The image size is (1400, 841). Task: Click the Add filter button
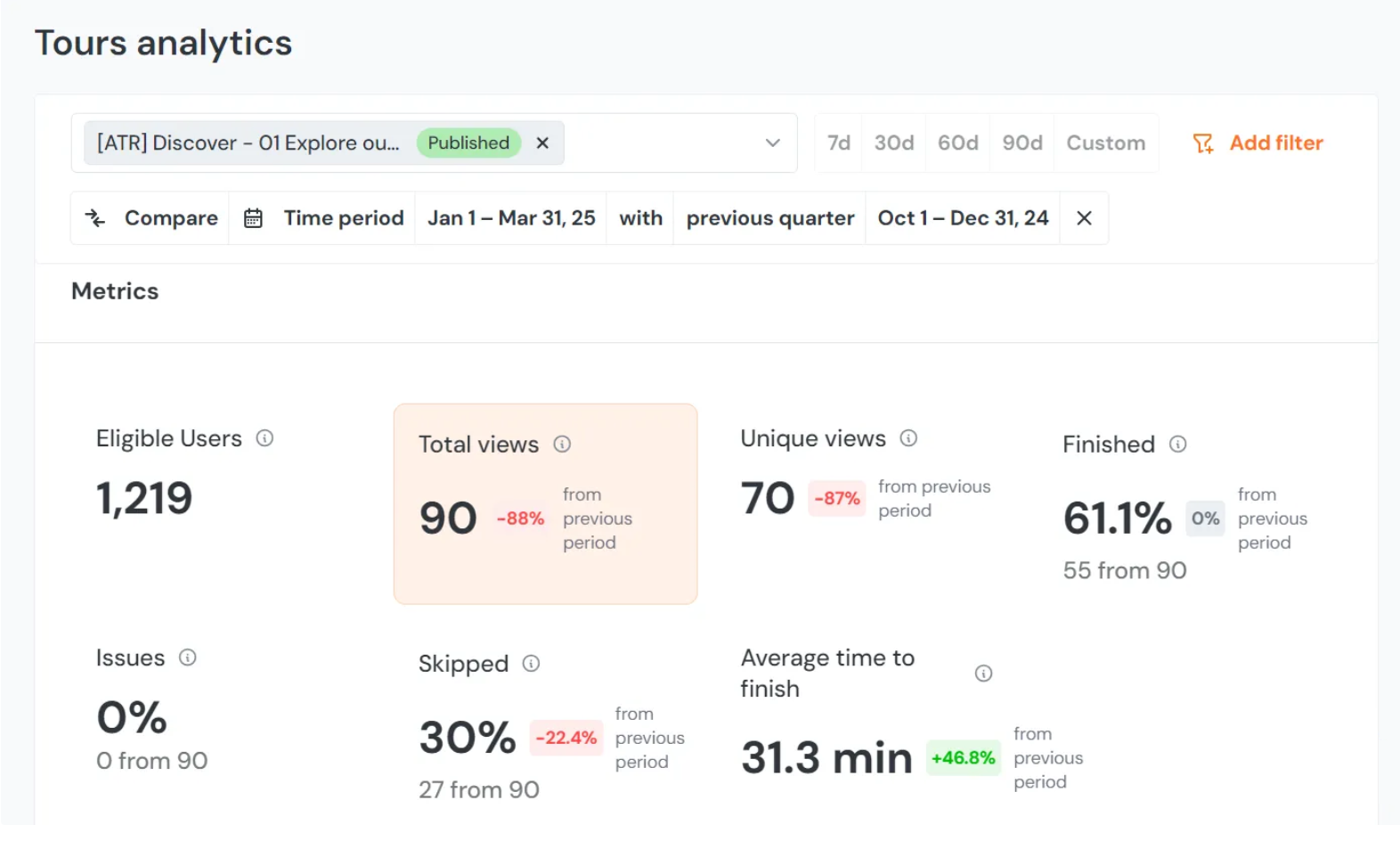pyautogui.click(x=1258, y=143)
